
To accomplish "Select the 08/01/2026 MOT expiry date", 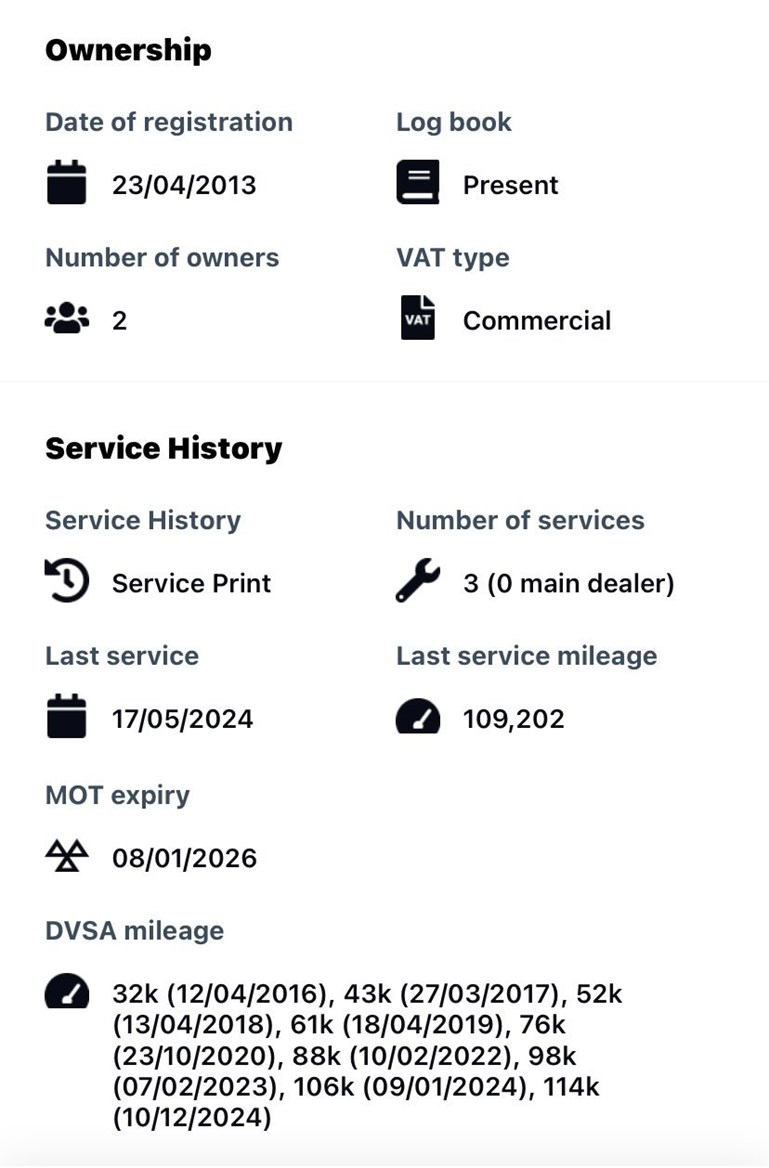I will (x=184, y=858).
